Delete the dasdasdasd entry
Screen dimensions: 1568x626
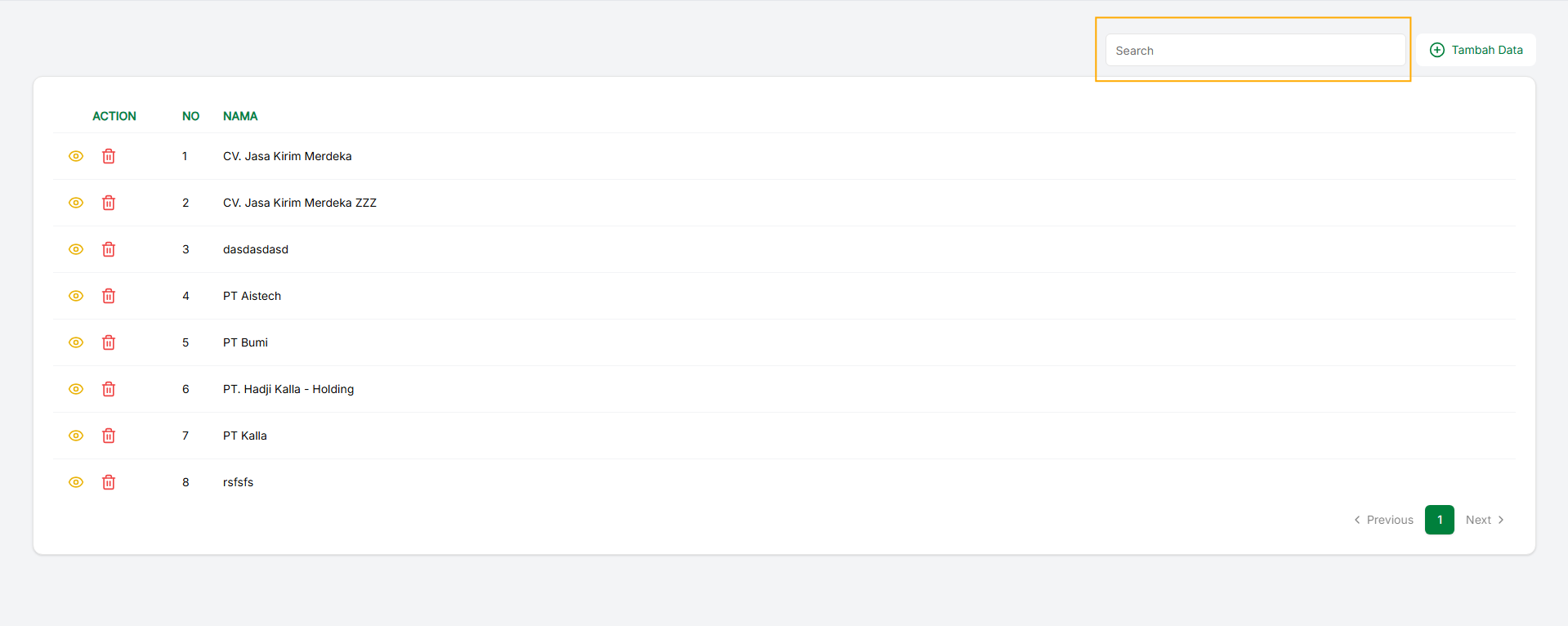(109, 249)
